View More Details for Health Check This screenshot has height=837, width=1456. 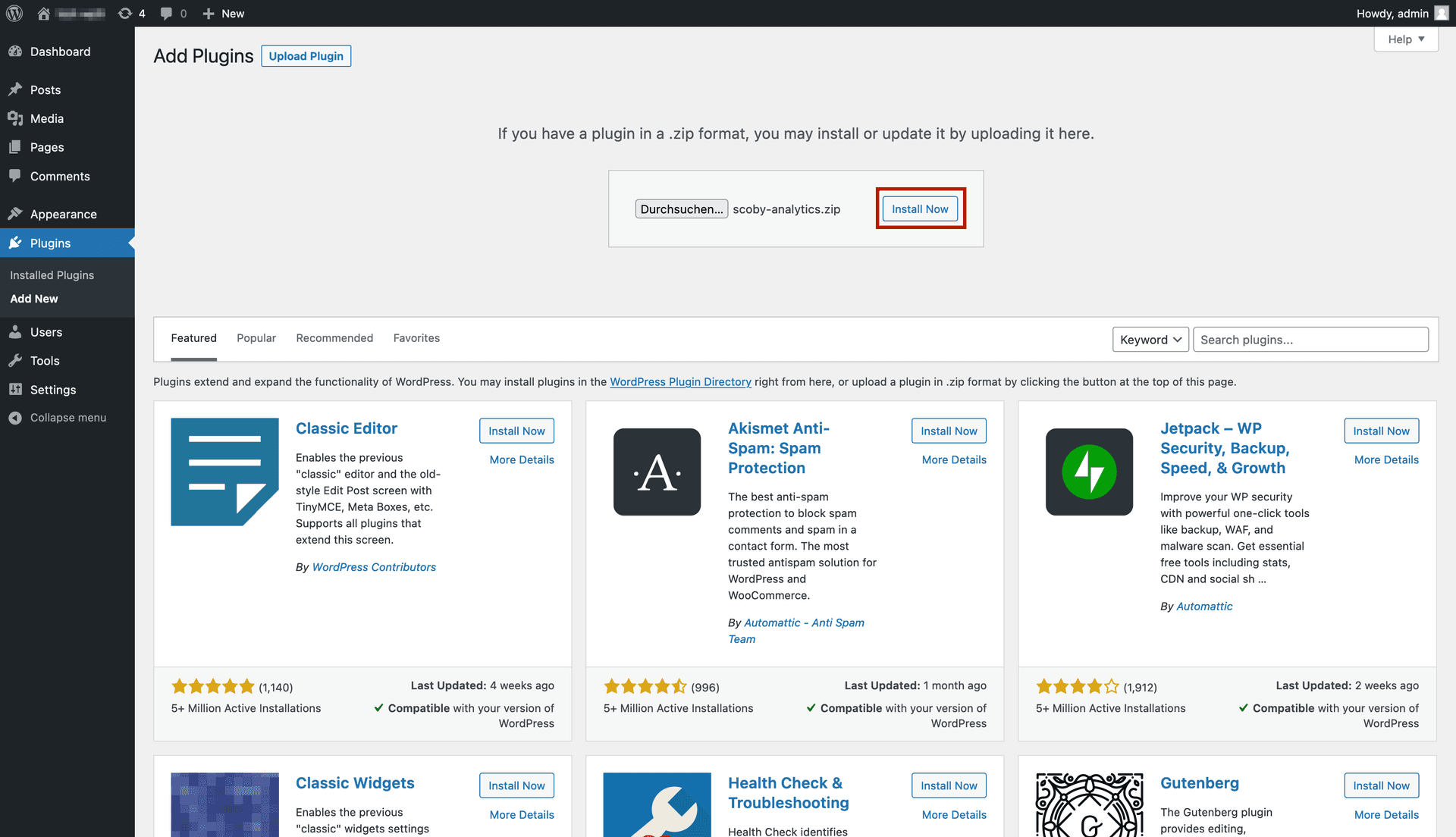tap(954, 814)
